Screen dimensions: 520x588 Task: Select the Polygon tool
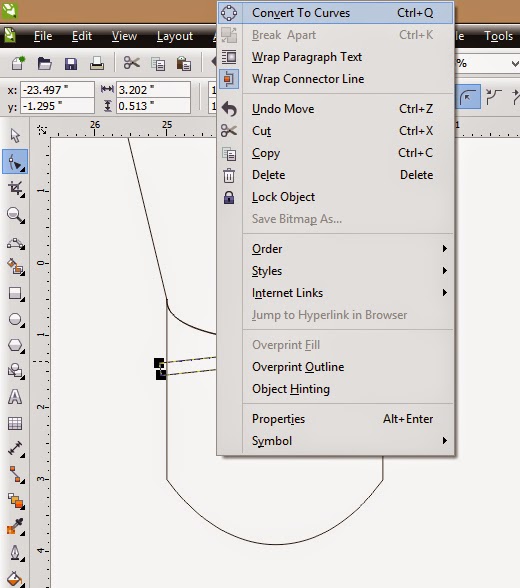15,345
